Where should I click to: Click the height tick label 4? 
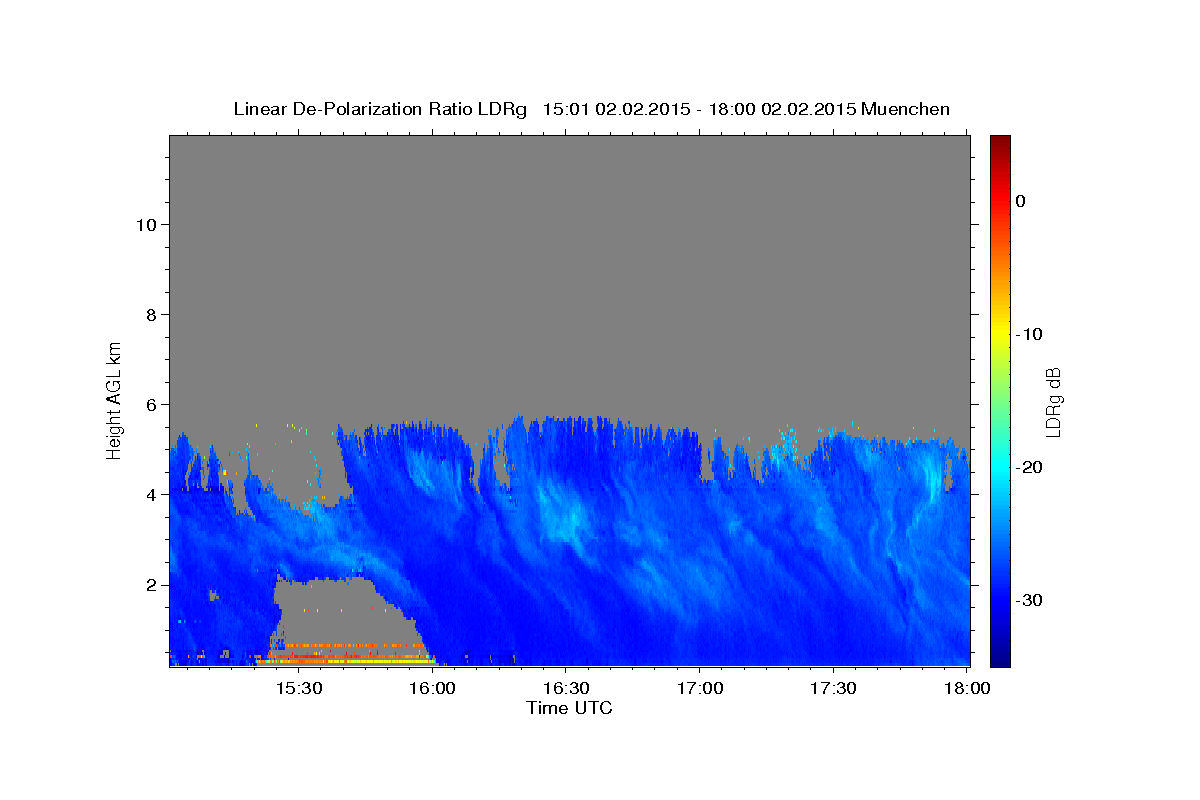tap(149, 494)
